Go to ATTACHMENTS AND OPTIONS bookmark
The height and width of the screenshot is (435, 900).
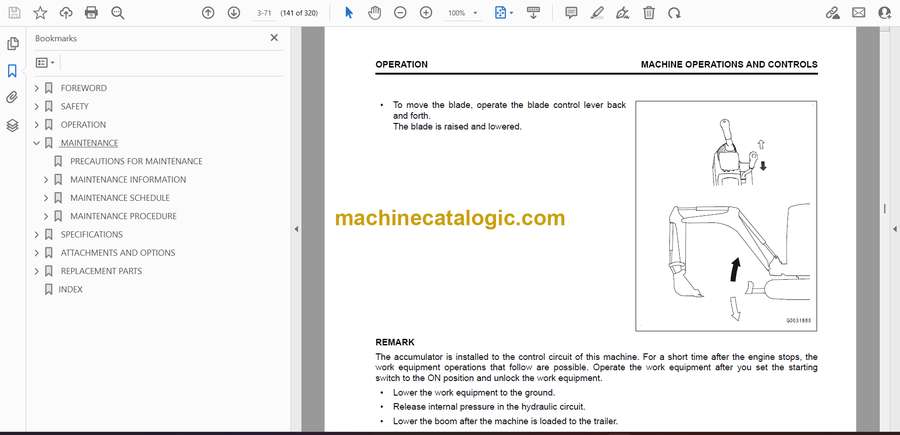pos(118,253)
